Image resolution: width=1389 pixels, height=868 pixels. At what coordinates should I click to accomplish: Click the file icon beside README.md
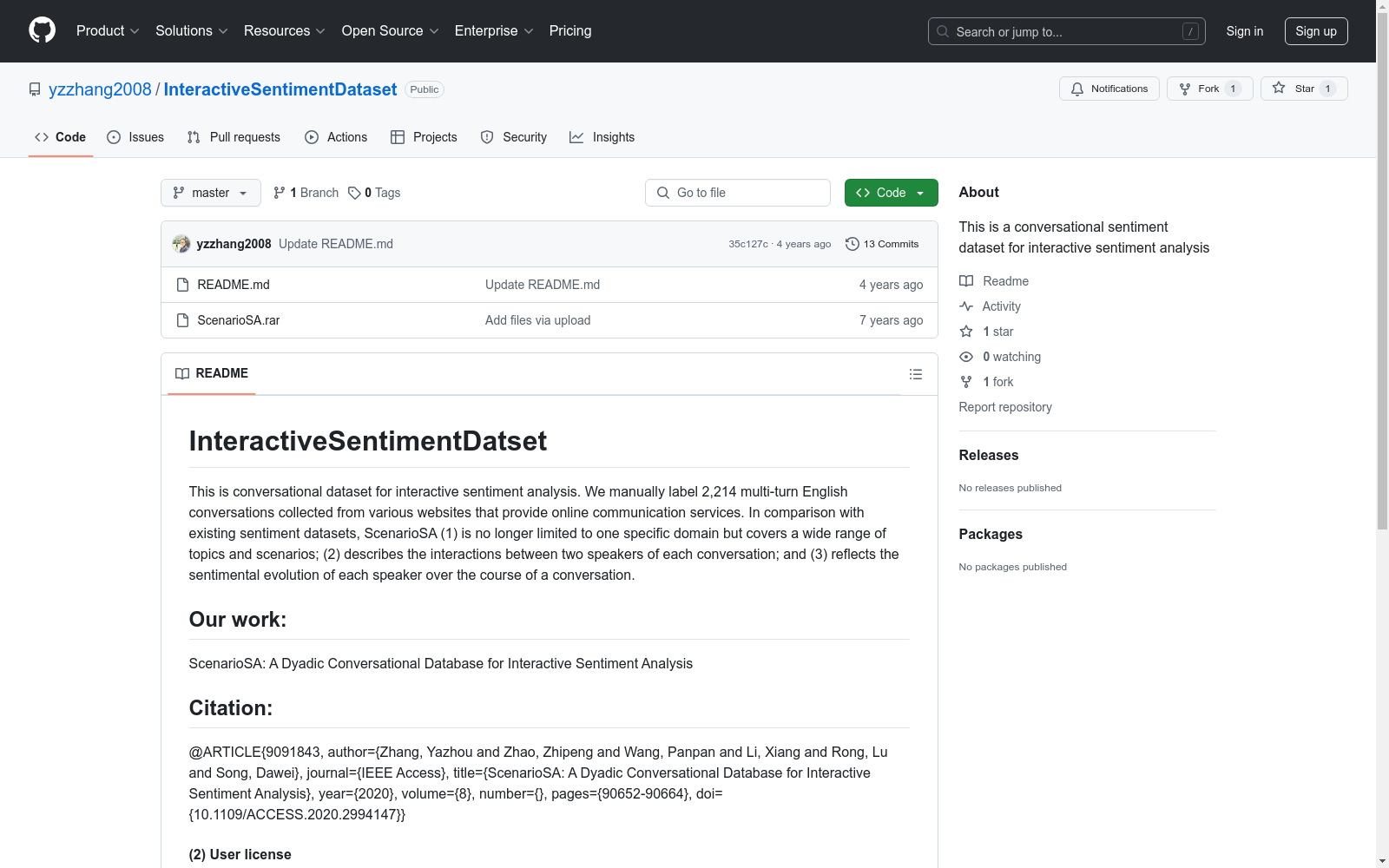coord(182,285)
